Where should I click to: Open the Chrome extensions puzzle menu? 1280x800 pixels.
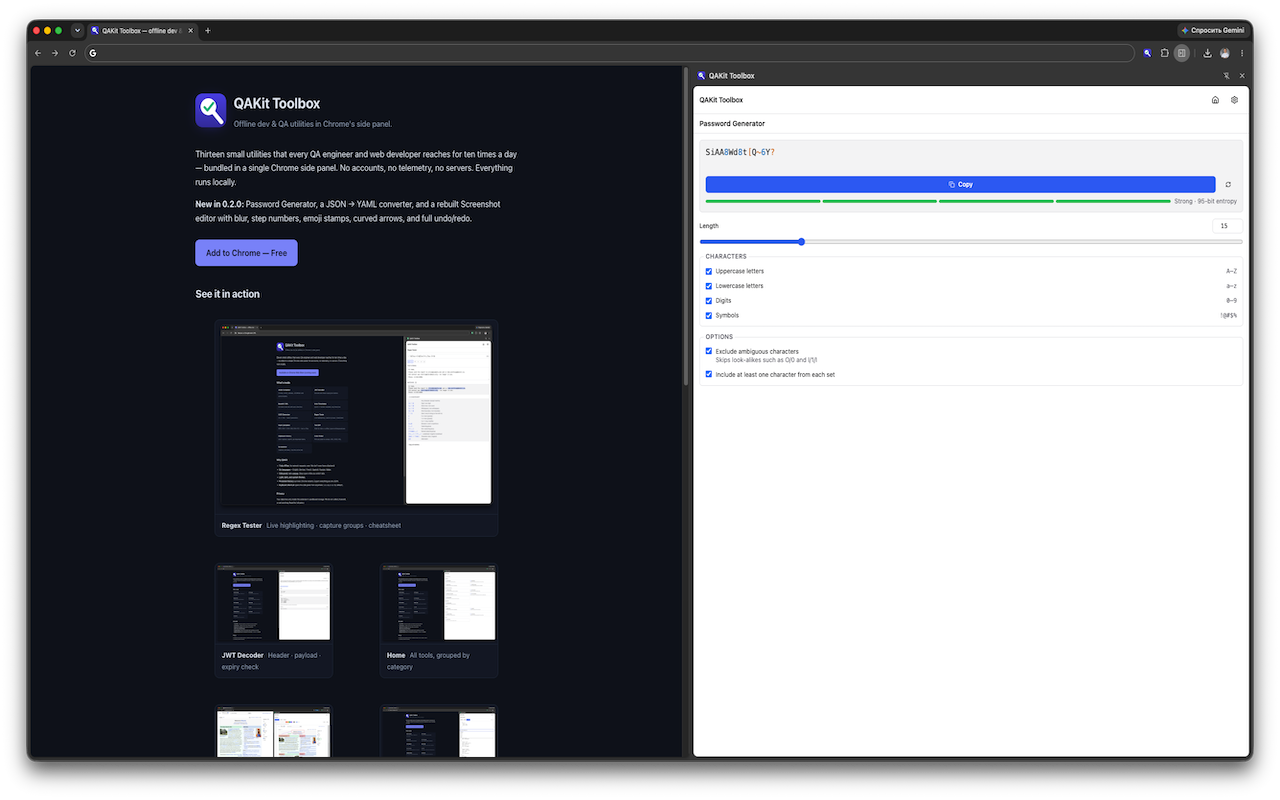pos(1165,53)
